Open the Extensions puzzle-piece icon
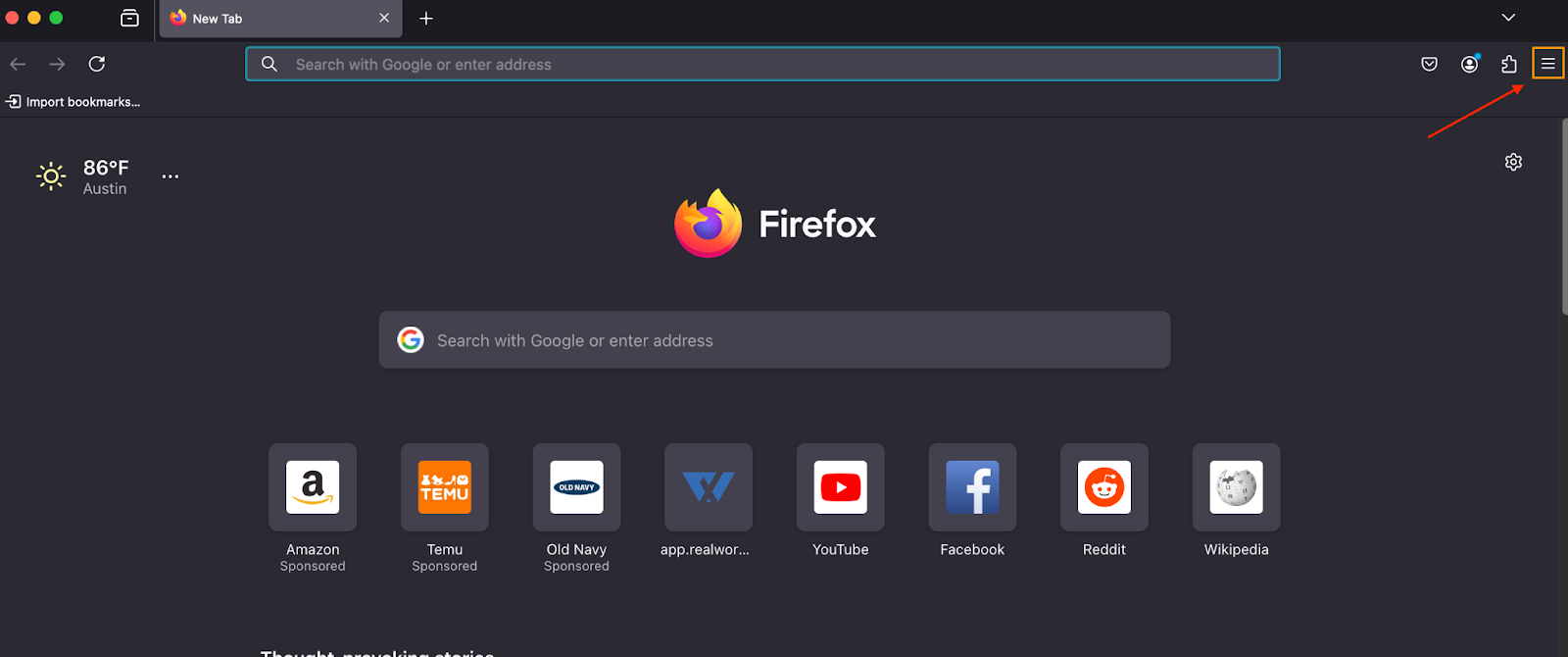1568x657 pixels. (1509, 64)
